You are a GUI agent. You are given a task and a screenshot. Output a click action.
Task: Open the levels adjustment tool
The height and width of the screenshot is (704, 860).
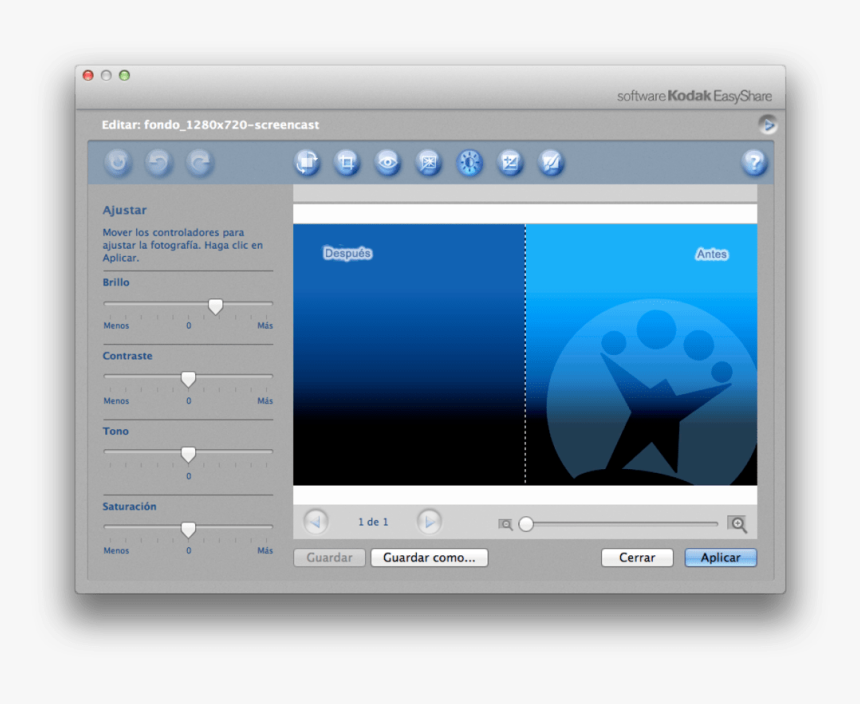point(510,162)
